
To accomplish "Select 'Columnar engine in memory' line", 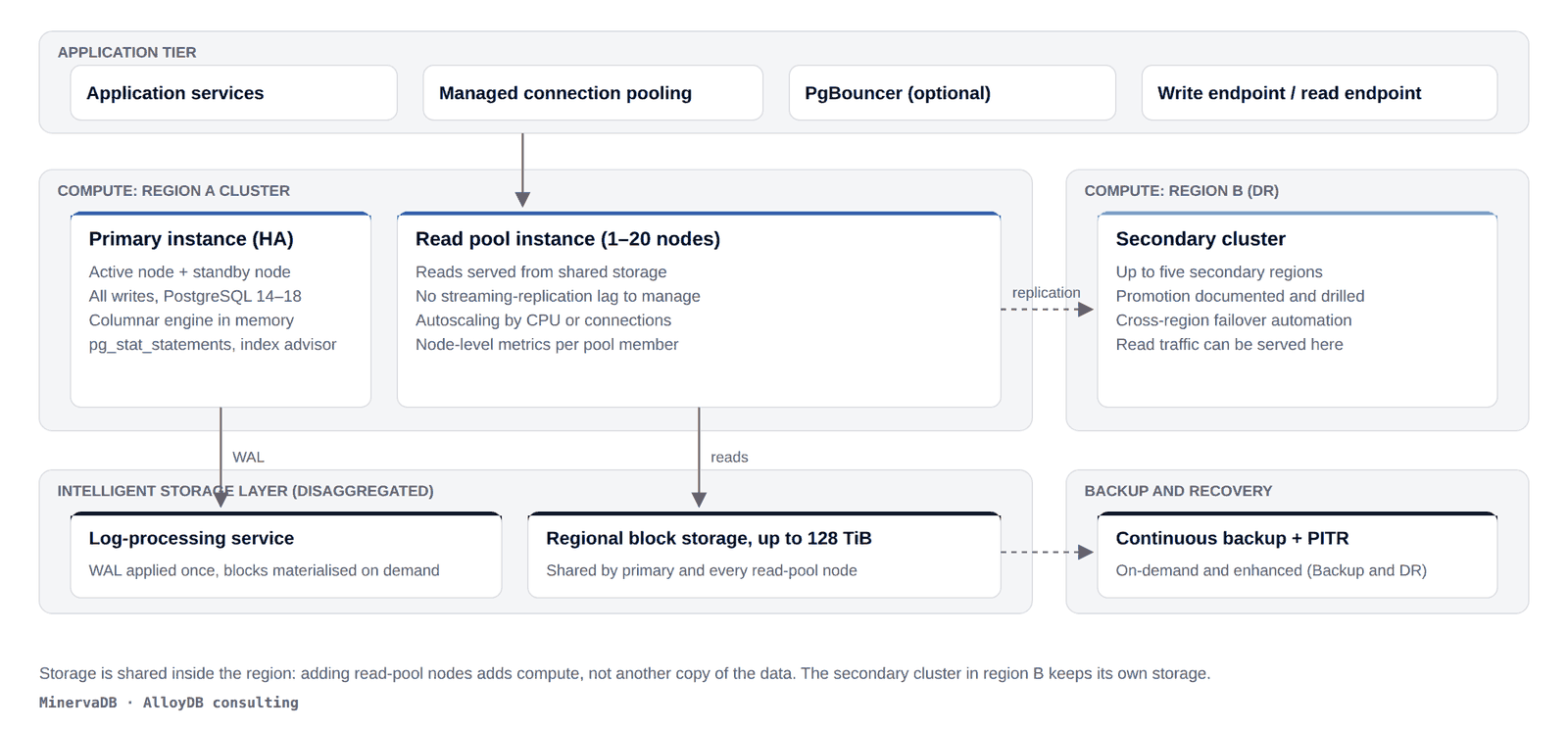I will (191, 320).
